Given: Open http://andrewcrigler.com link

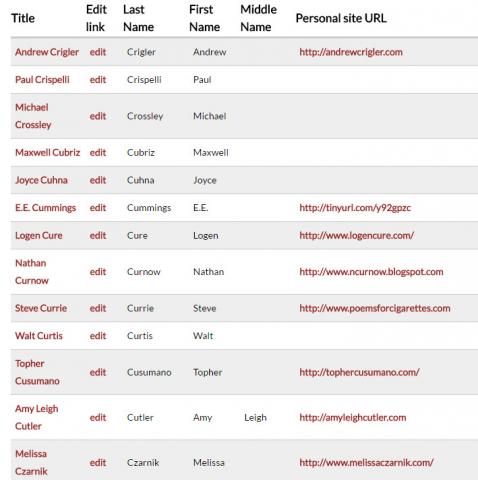Looking at the screenshot, I should coord(351,52).
